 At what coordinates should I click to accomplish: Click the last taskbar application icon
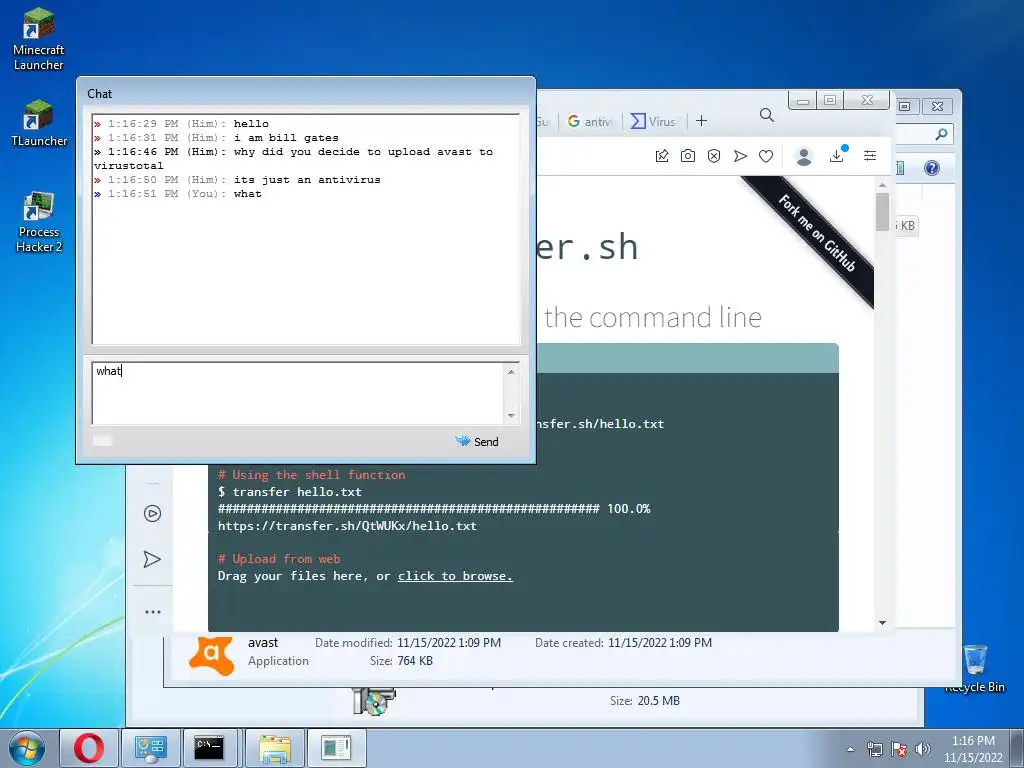coord(336,748)
